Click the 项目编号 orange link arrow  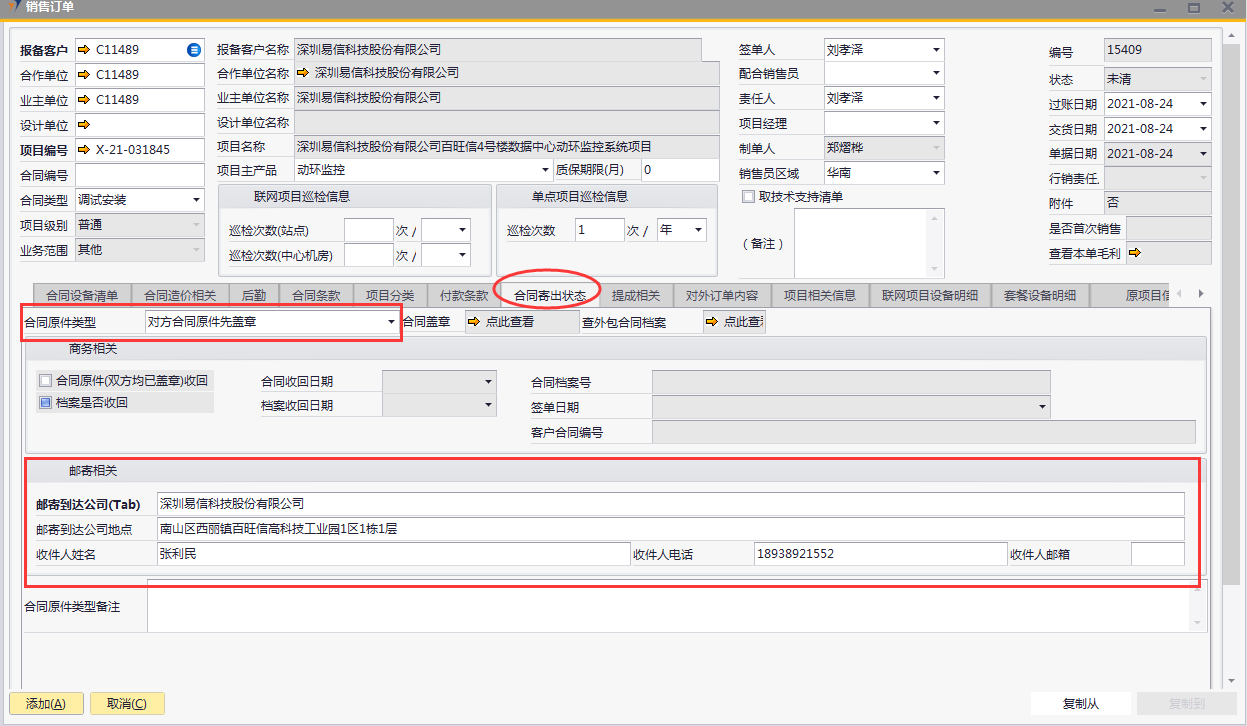[x=84, y=150]
